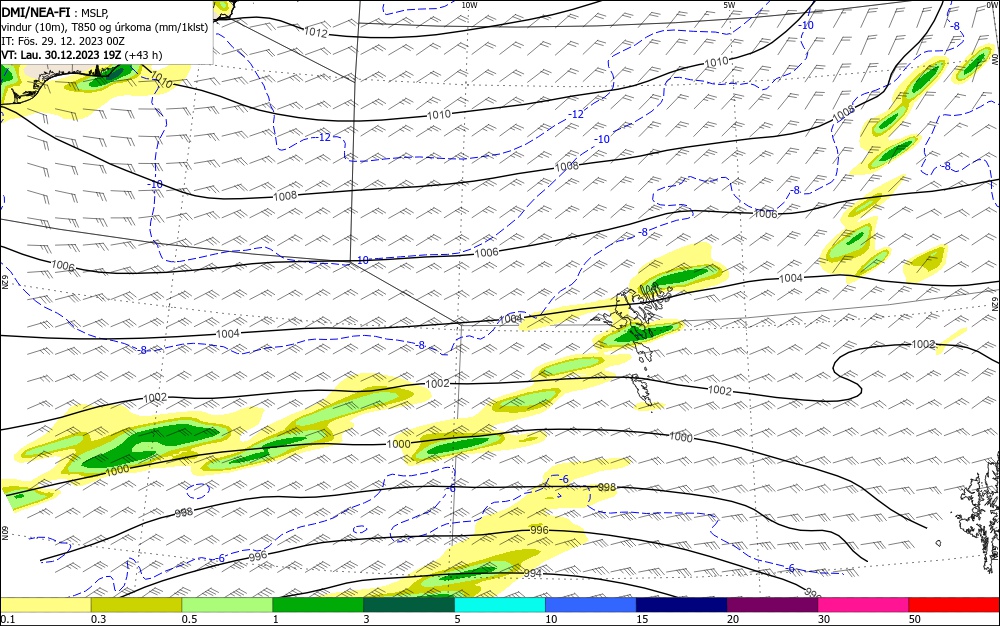Image resolution: width=1000 pixels, height=626 pixels.
Task: Click the "5W" longitude label
Action: coord(729,5)
